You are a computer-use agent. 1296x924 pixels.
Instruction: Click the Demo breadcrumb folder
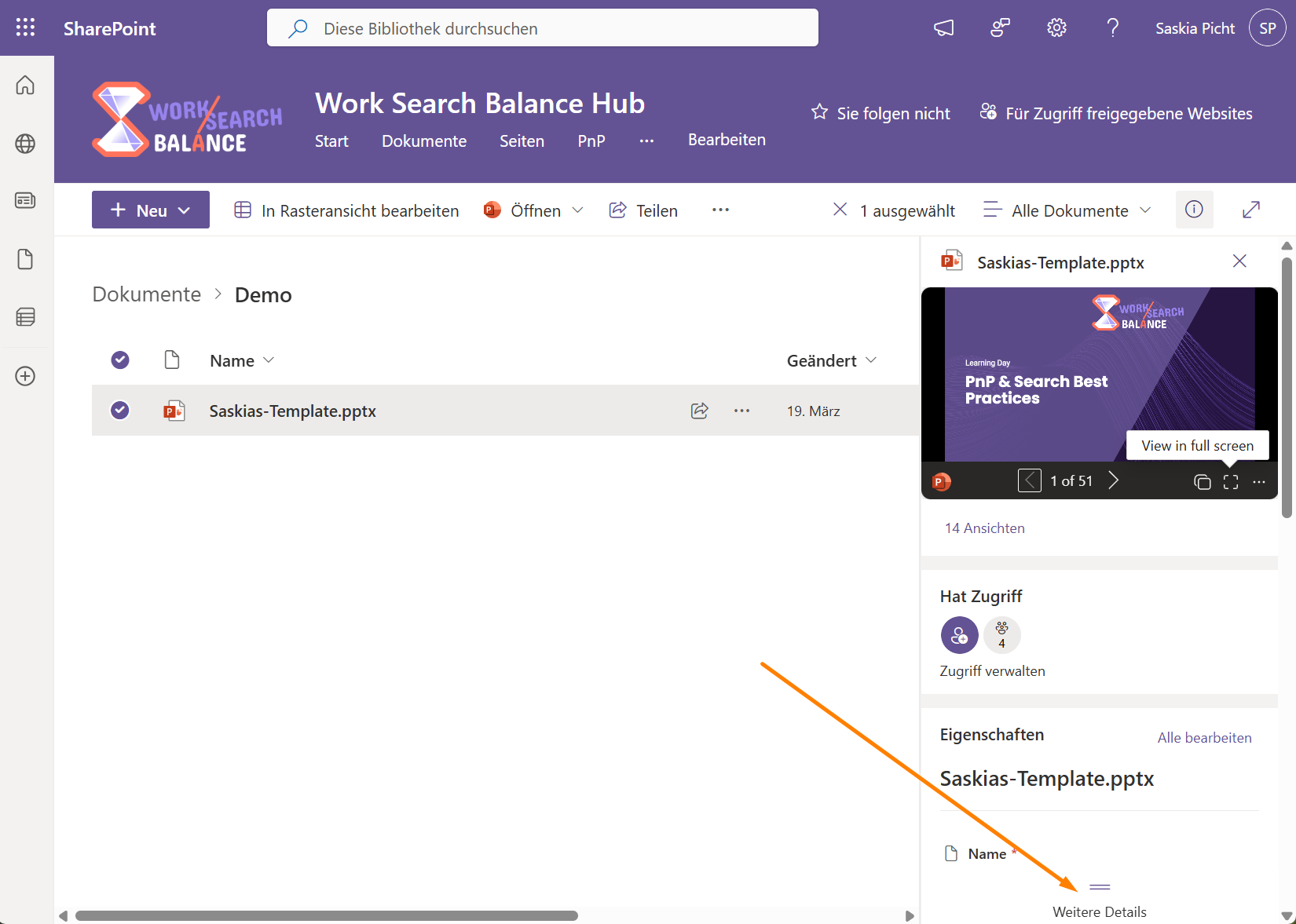click(263, 294)
